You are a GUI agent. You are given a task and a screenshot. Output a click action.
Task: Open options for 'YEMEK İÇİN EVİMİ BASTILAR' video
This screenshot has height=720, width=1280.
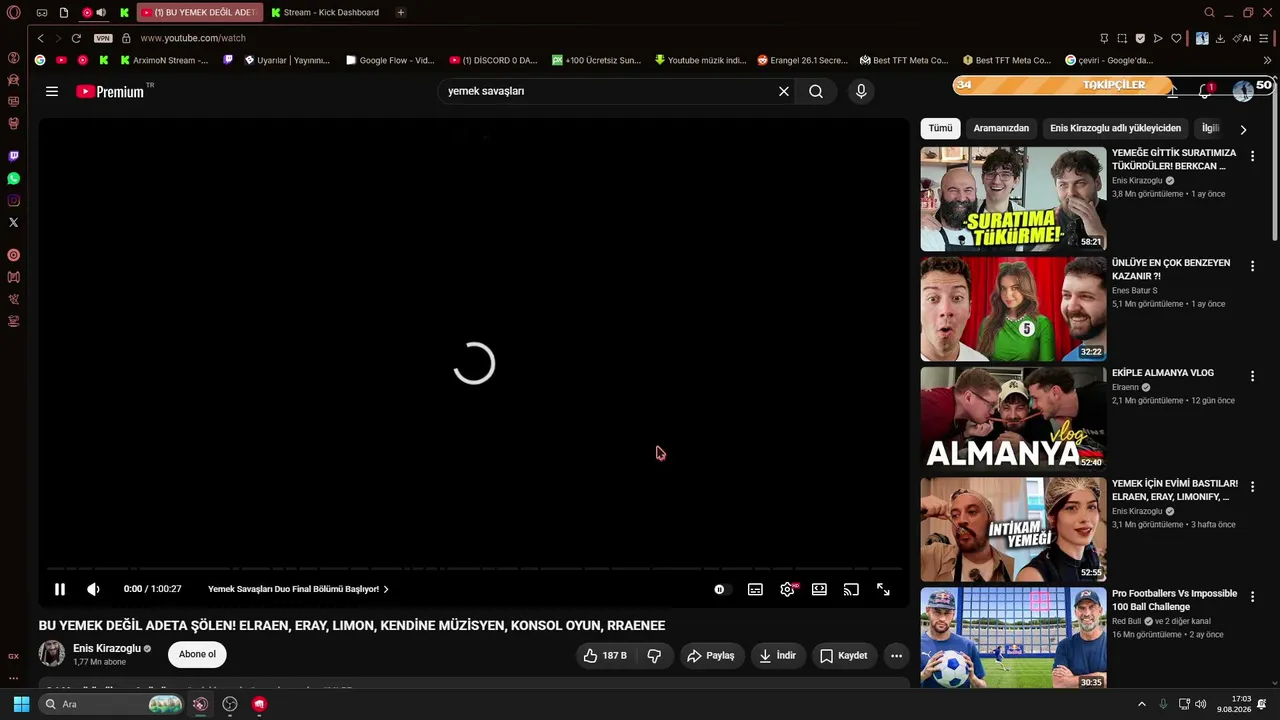[1252, 486]
